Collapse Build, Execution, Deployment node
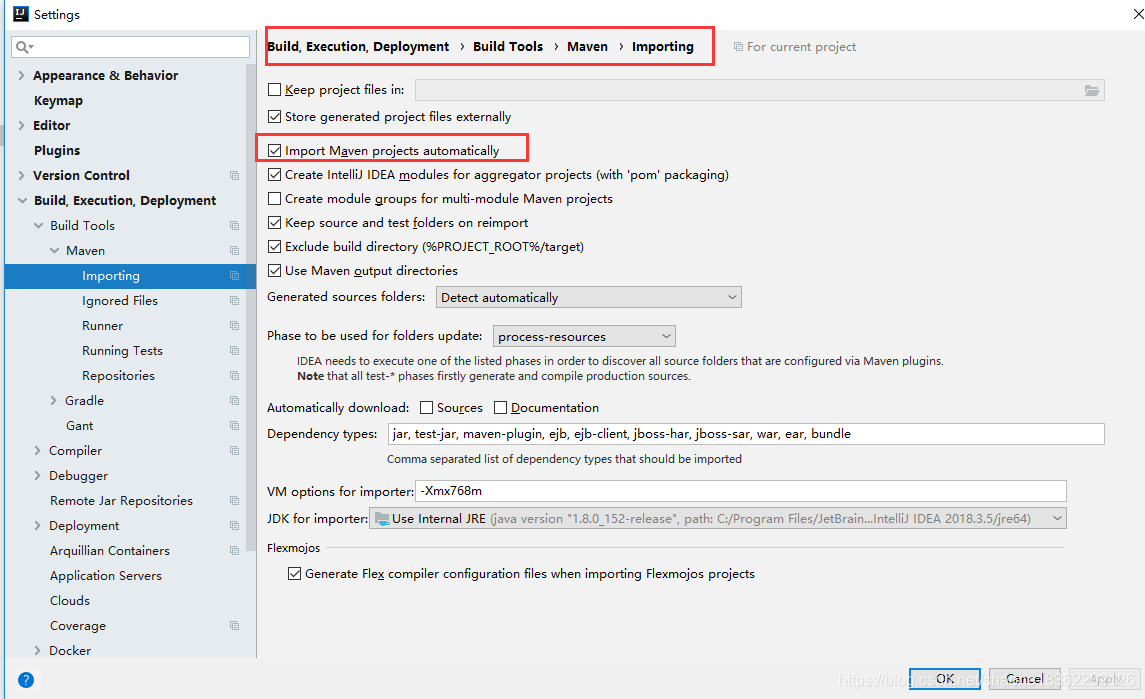1145x699 pixels. tap(22, 200)
